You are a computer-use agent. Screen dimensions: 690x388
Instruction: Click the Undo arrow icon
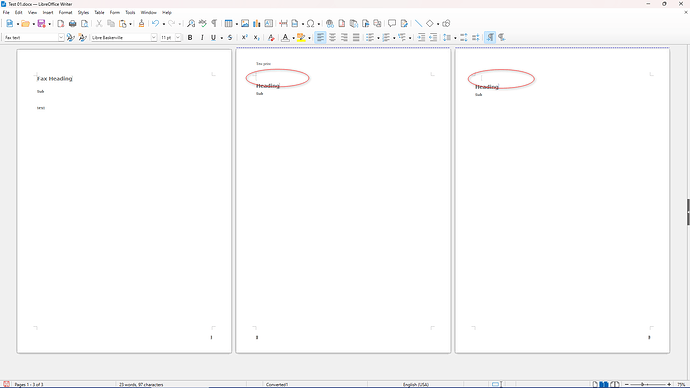(156, 24)
